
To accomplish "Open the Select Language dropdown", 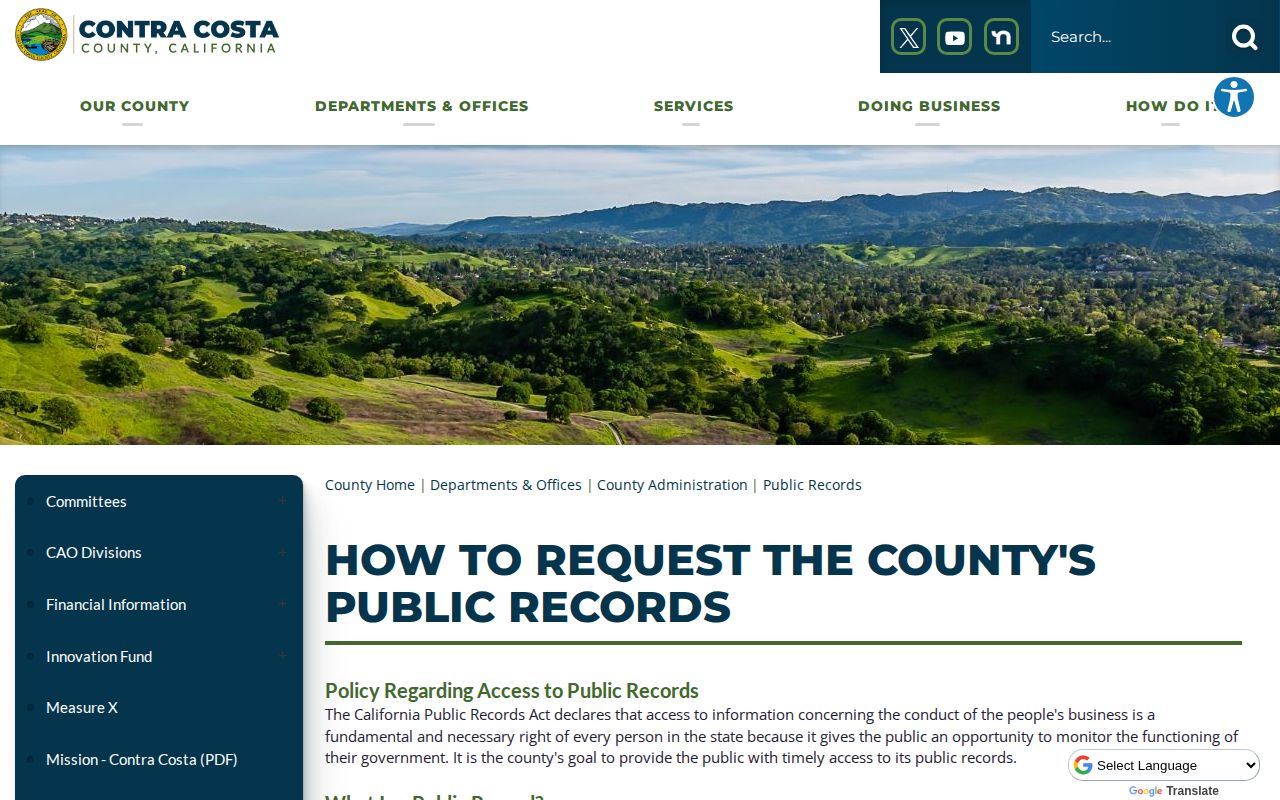I will pyautogui.click(x=1165, y=765).
